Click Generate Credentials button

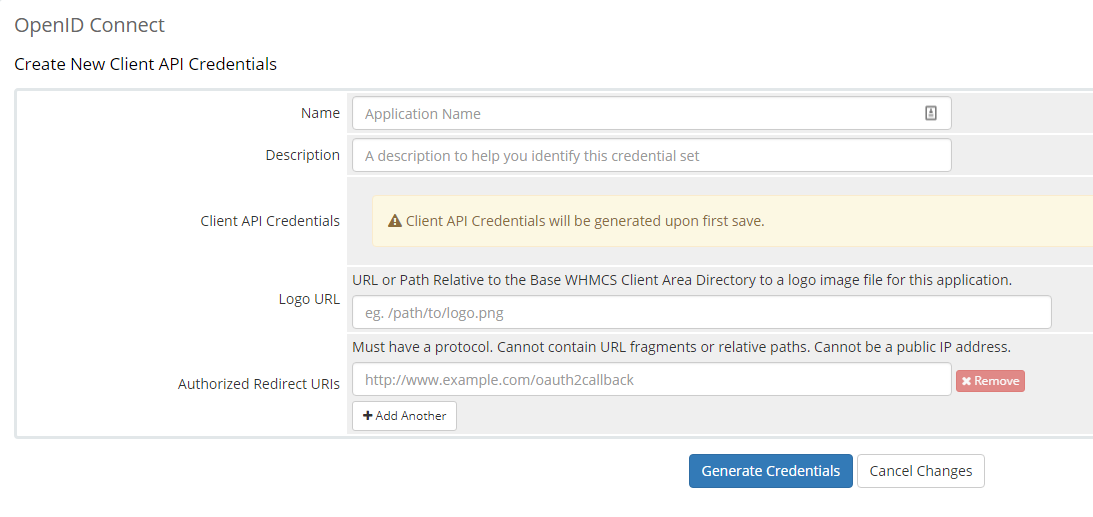pos(770,471)
